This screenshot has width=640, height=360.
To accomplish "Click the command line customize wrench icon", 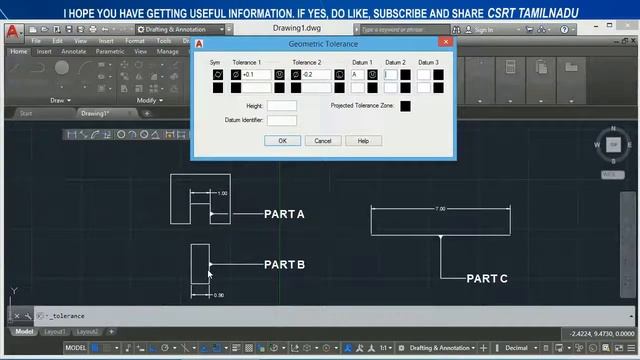I will tap(28, 316).
